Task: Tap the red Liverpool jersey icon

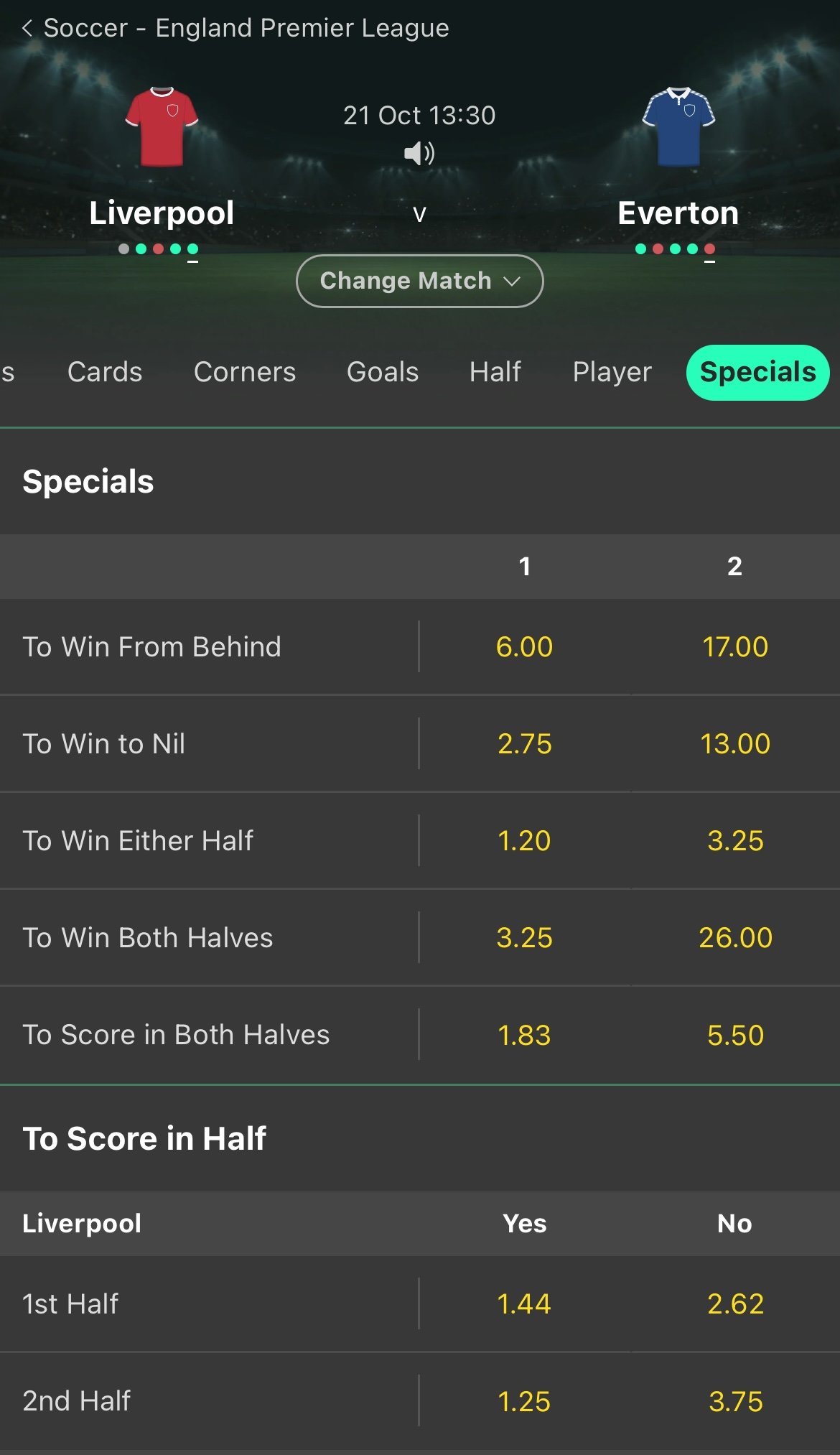Action: pos(162,126)
